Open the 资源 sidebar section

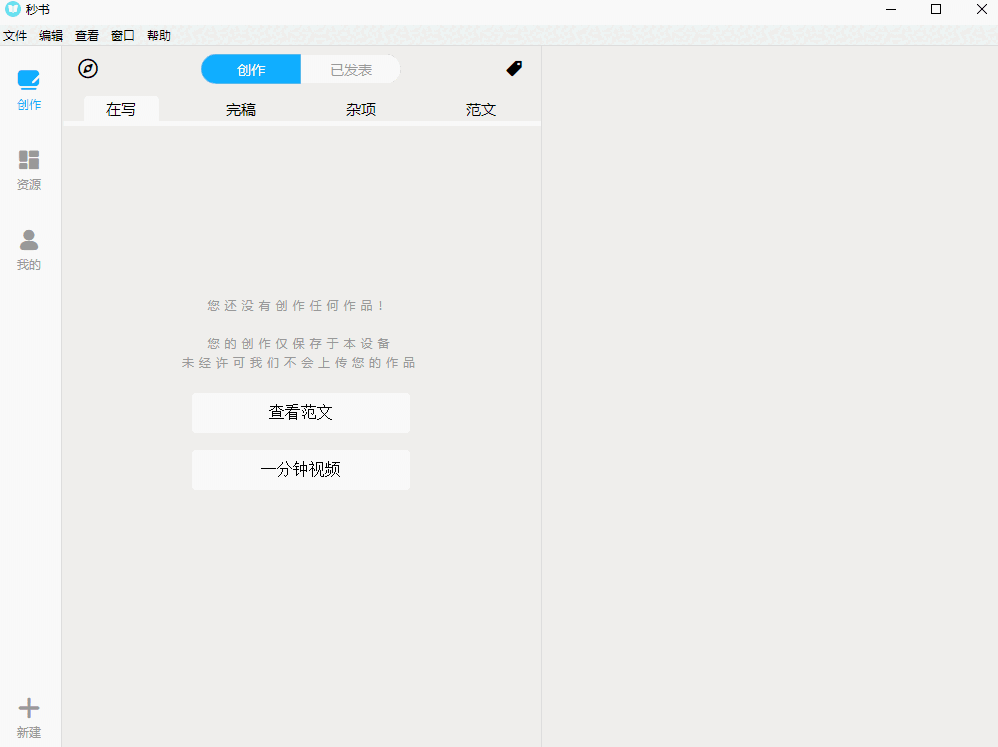[x=29, y=170]
